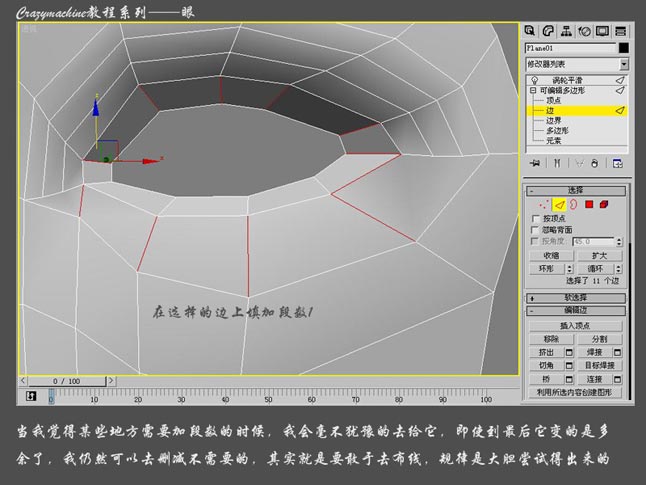Click the 目标焊接 button
This screenshot has width=646, height=485.
[x=599, y=366]
